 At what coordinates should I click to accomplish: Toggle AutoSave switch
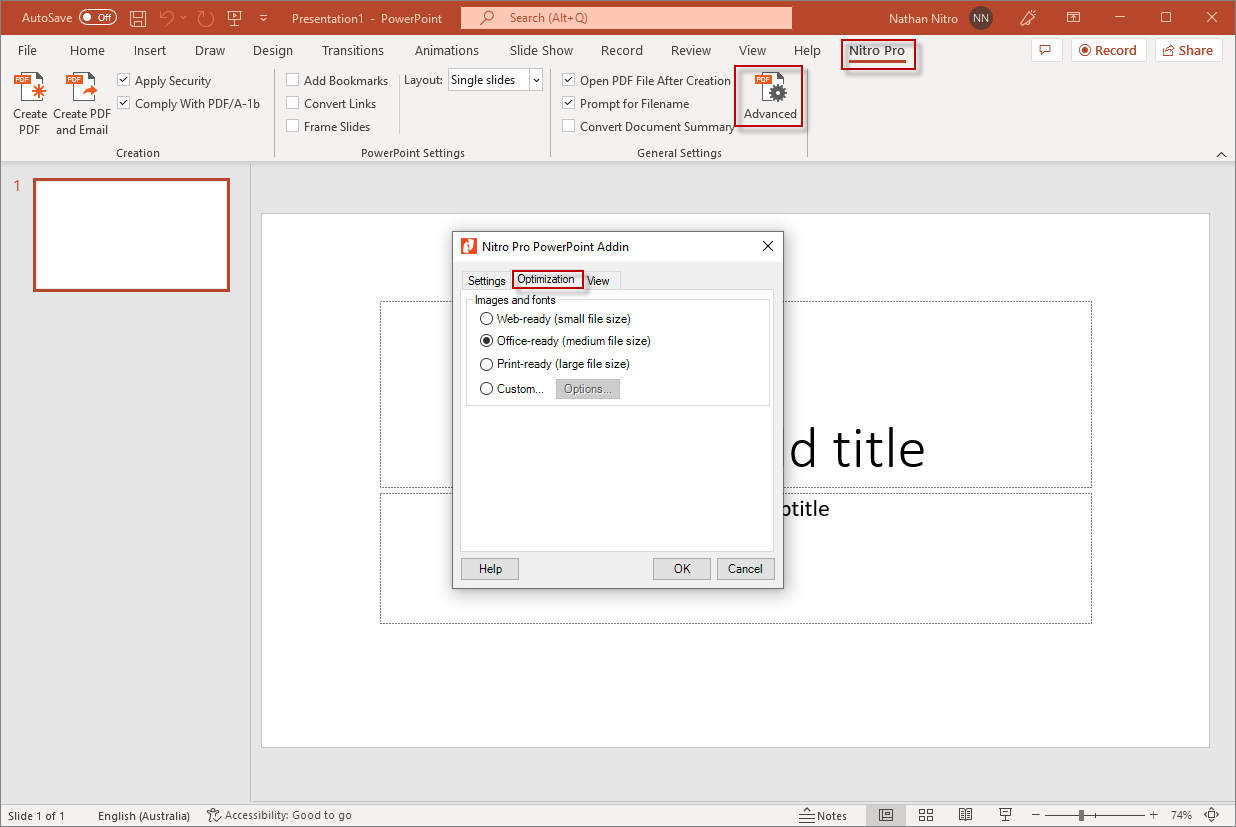click(97, 18)
